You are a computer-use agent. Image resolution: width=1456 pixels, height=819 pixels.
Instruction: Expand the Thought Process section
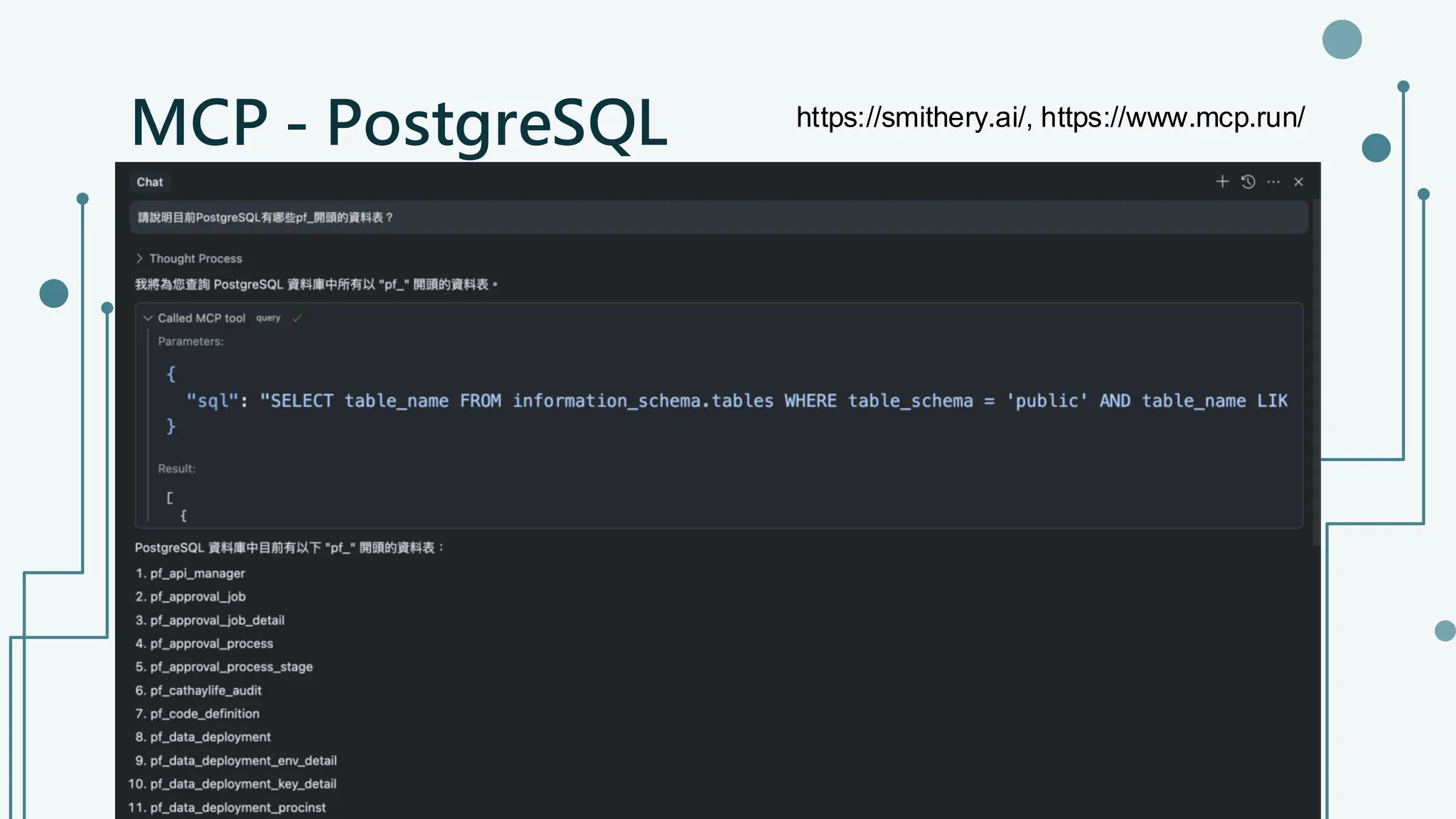click(189, 259)
